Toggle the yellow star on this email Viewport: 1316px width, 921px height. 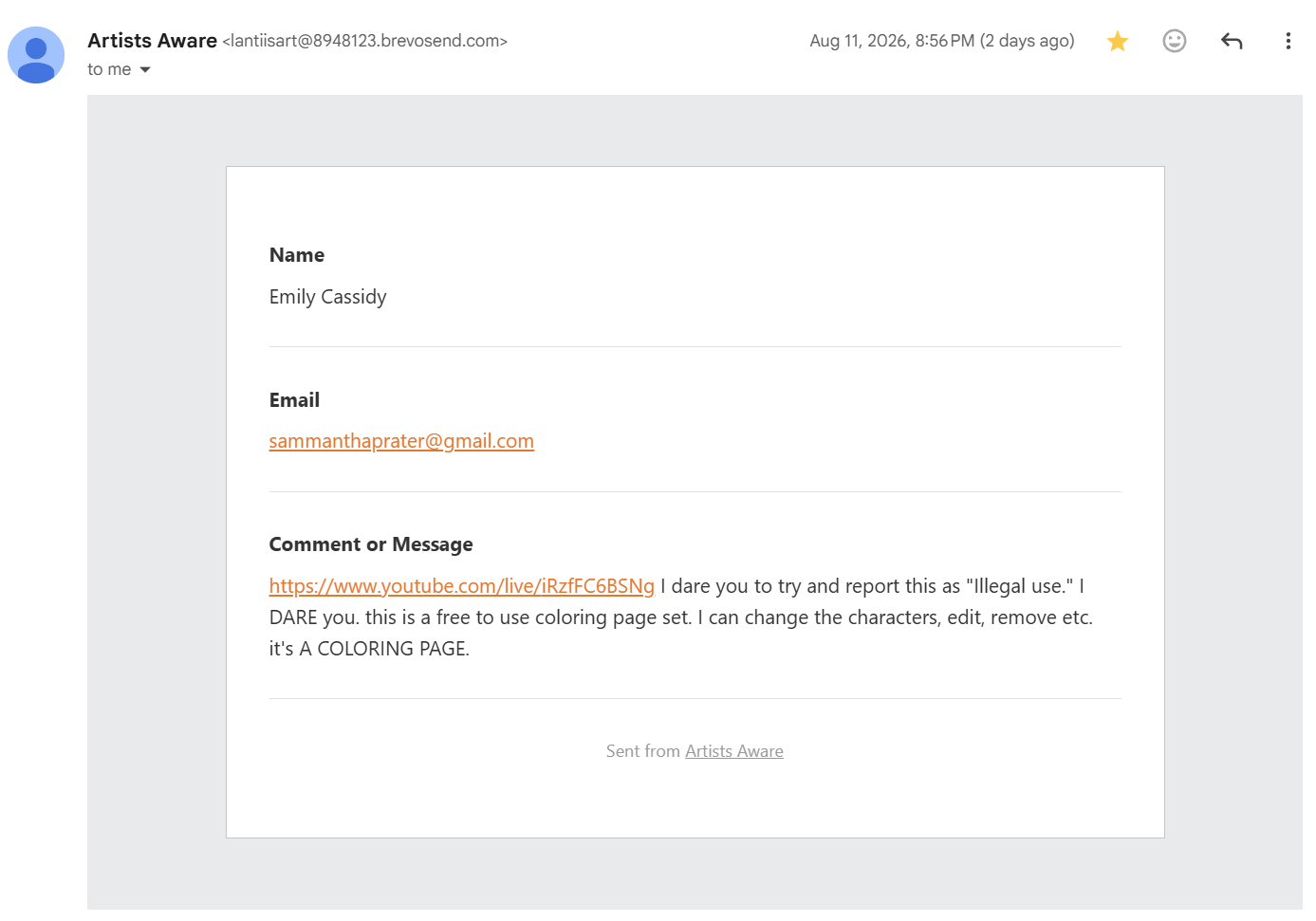(1118, 41)
